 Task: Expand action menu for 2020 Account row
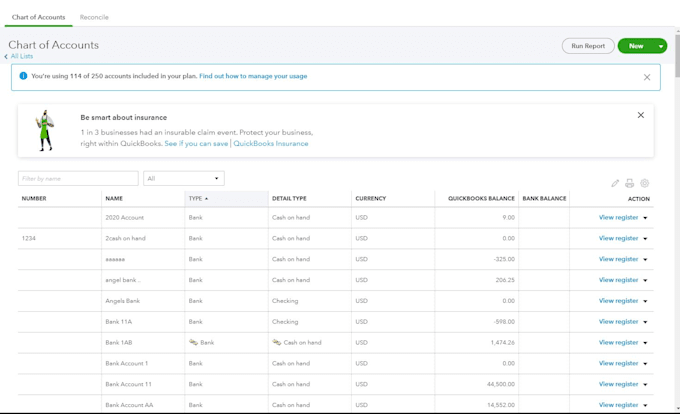pos(645,218)
